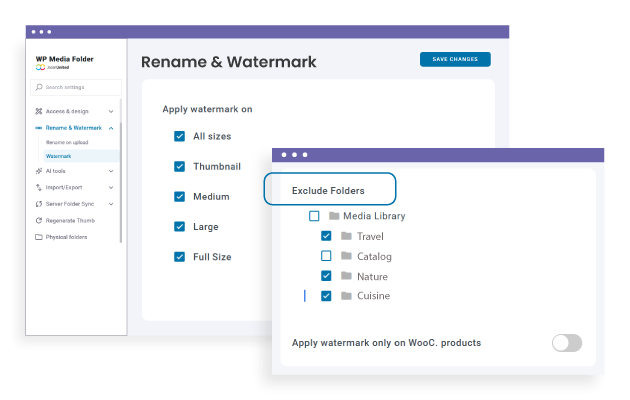Open the Rename on upload submenu item

[67, 143]
